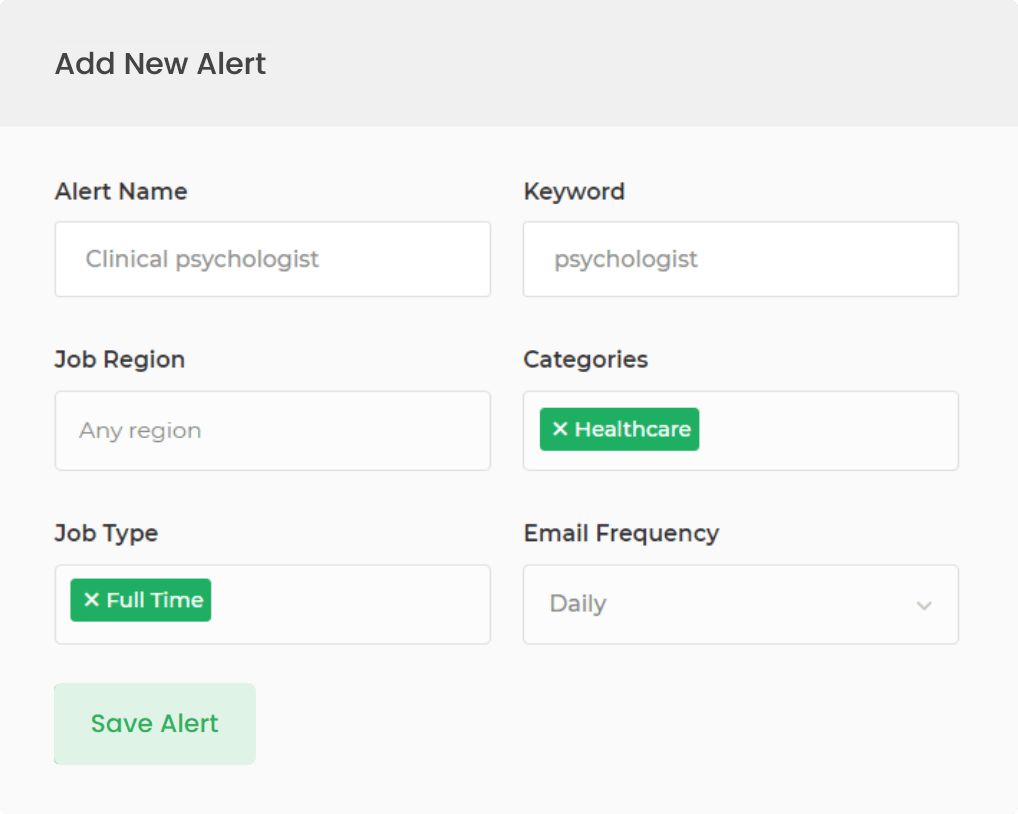
Task: Select the green Healthcare tag
Action: coord(619,429)
